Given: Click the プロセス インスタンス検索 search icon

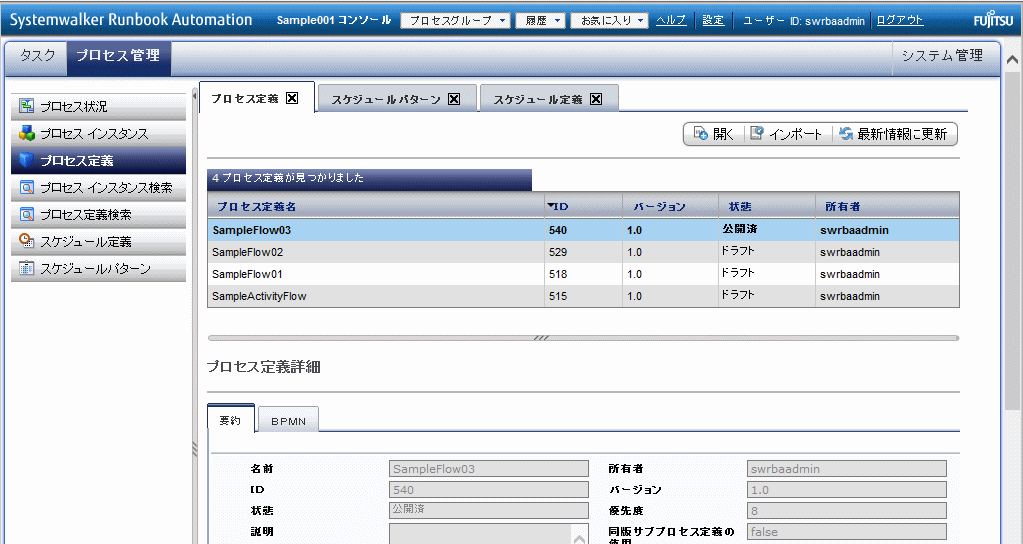Looking at the screenshot, I should pos(26,187).
